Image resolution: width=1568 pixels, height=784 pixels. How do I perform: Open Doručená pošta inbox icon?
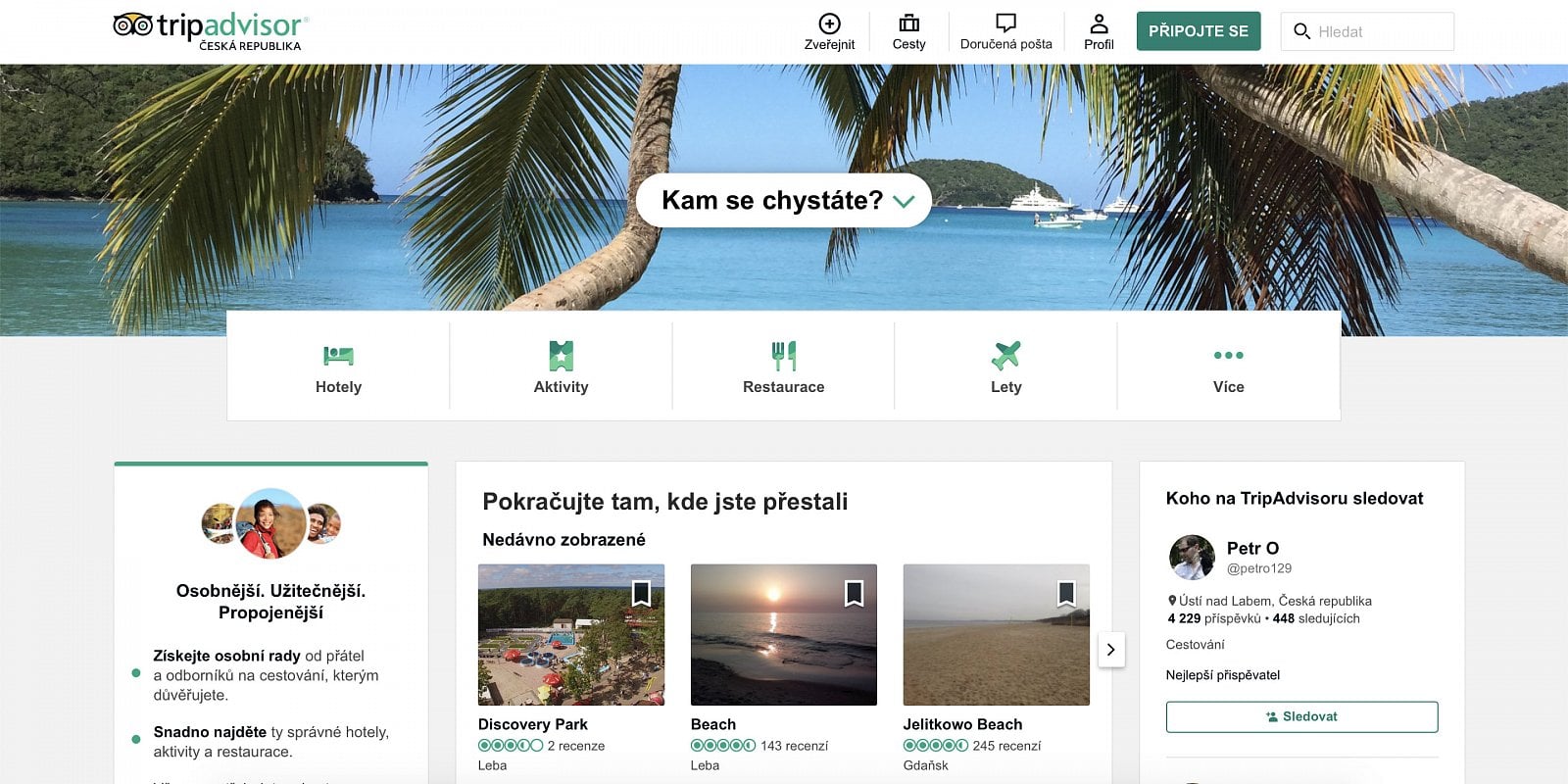pos(1005,24)
